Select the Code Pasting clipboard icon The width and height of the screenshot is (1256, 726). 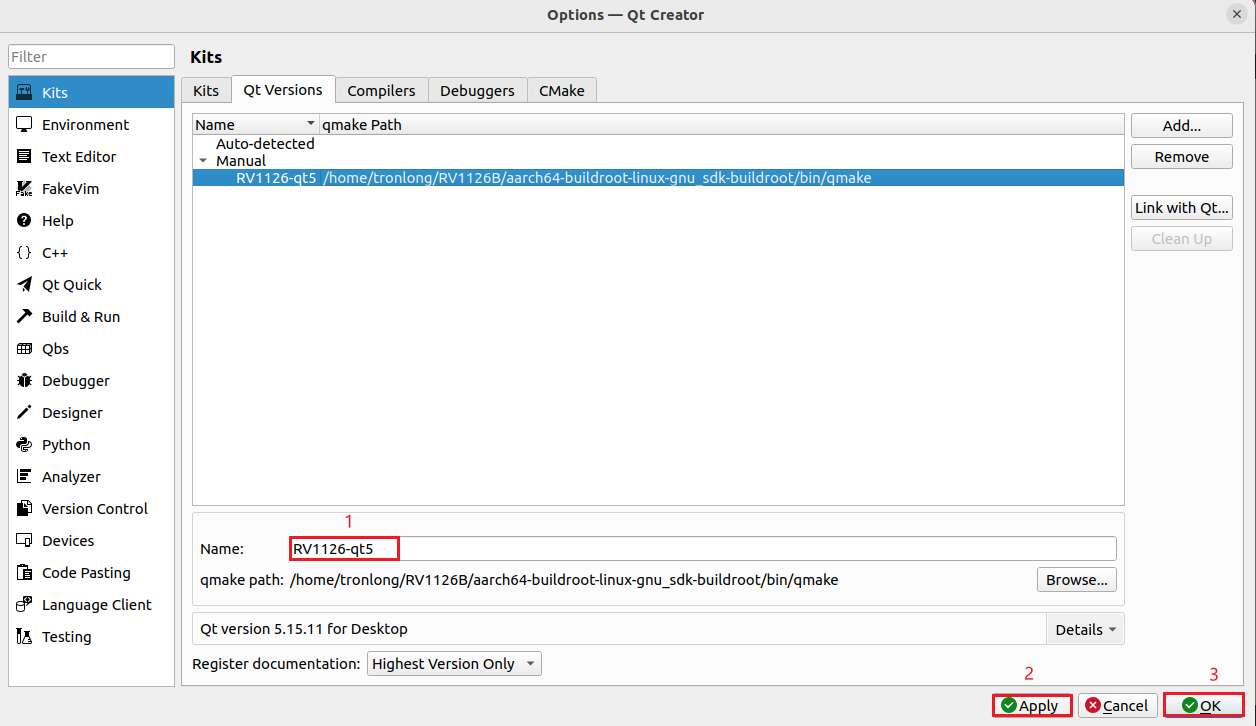click(25, 573)
